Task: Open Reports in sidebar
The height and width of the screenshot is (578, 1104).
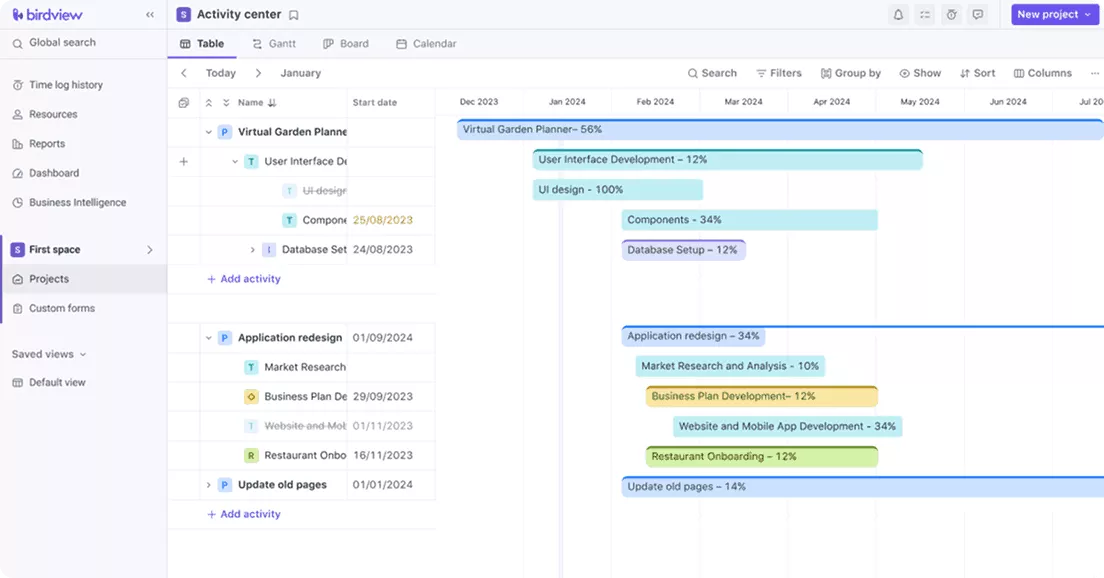Action: (39, 144)
